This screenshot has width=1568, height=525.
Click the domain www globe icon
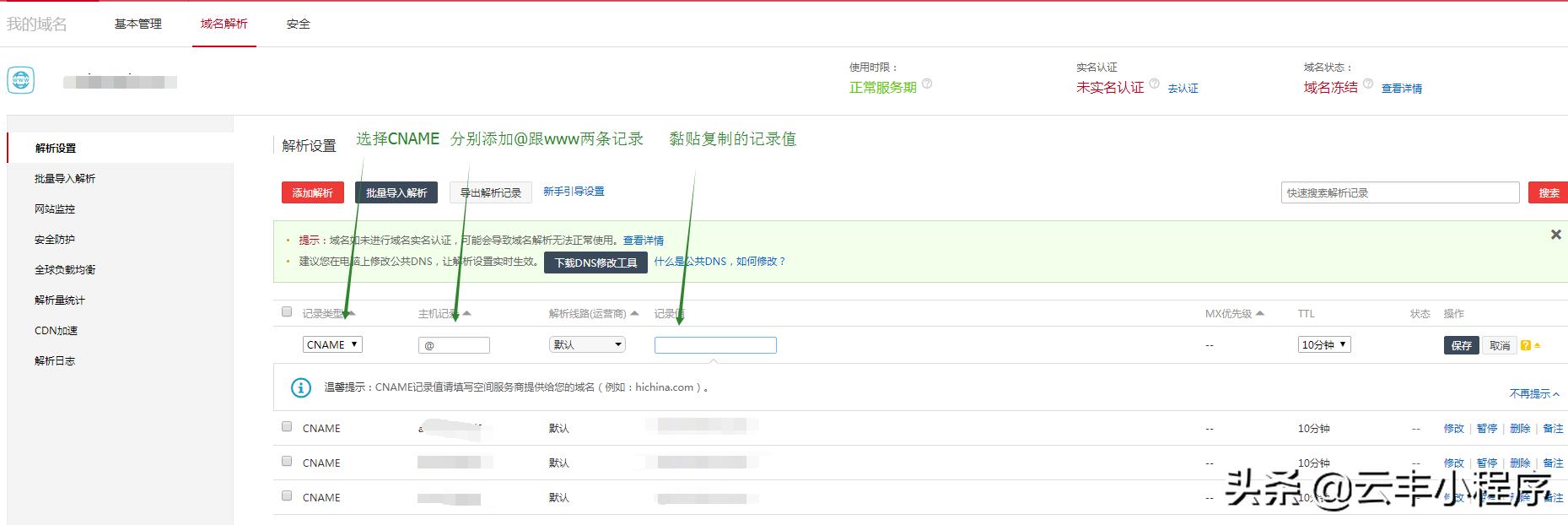pyautogui.click(x=21, y=80)
